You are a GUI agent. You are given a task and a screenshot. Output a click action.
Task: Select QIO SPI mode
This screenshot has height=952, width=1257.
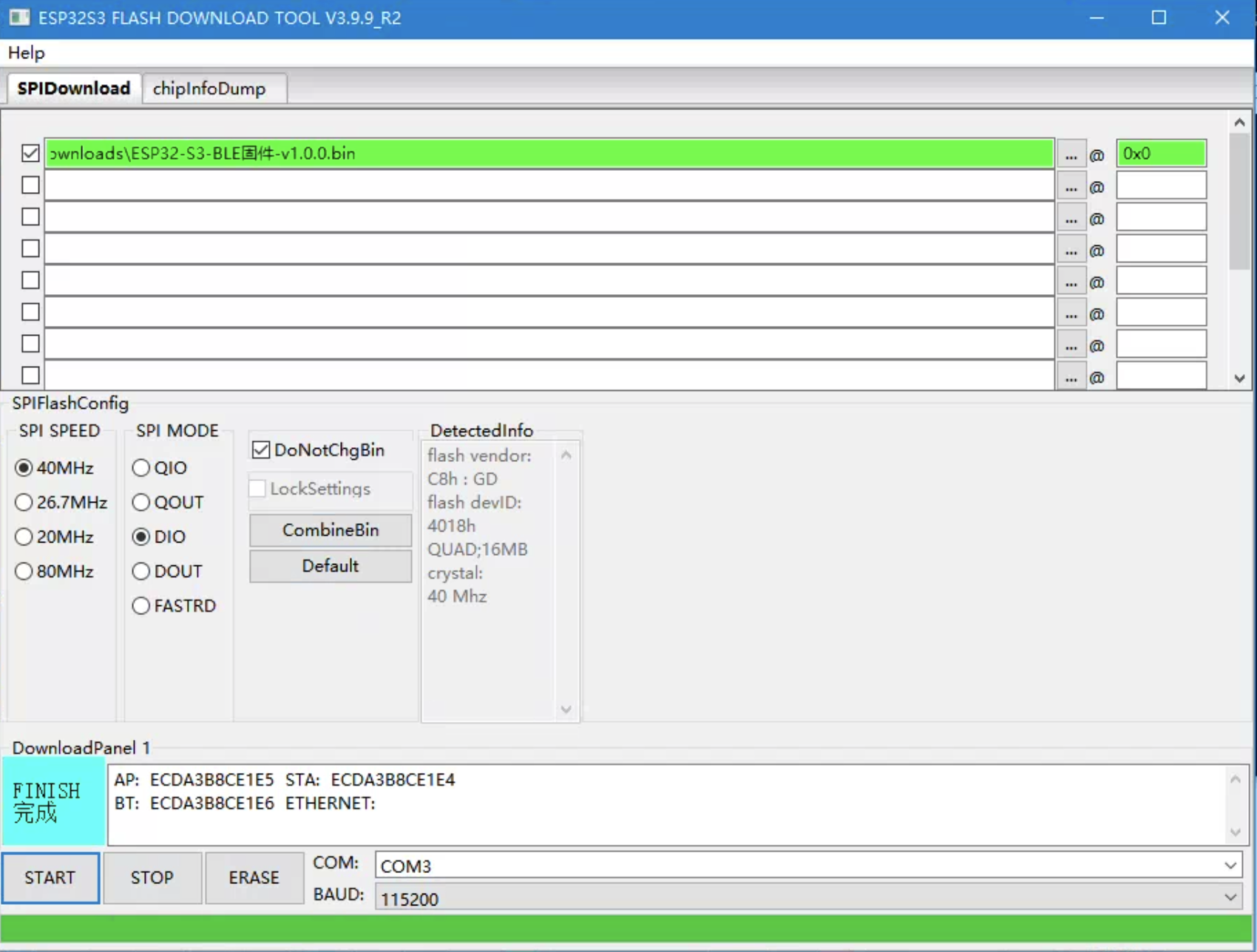click(x=141, y=468)
